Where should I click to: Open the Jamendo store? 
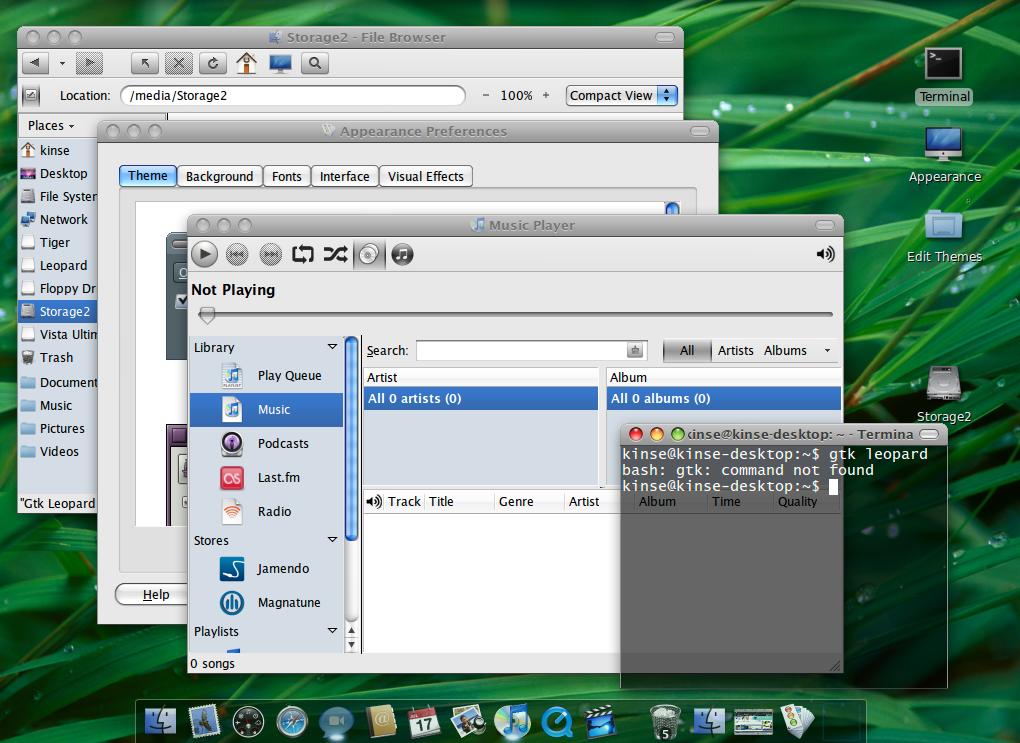[x=267, y=569]
